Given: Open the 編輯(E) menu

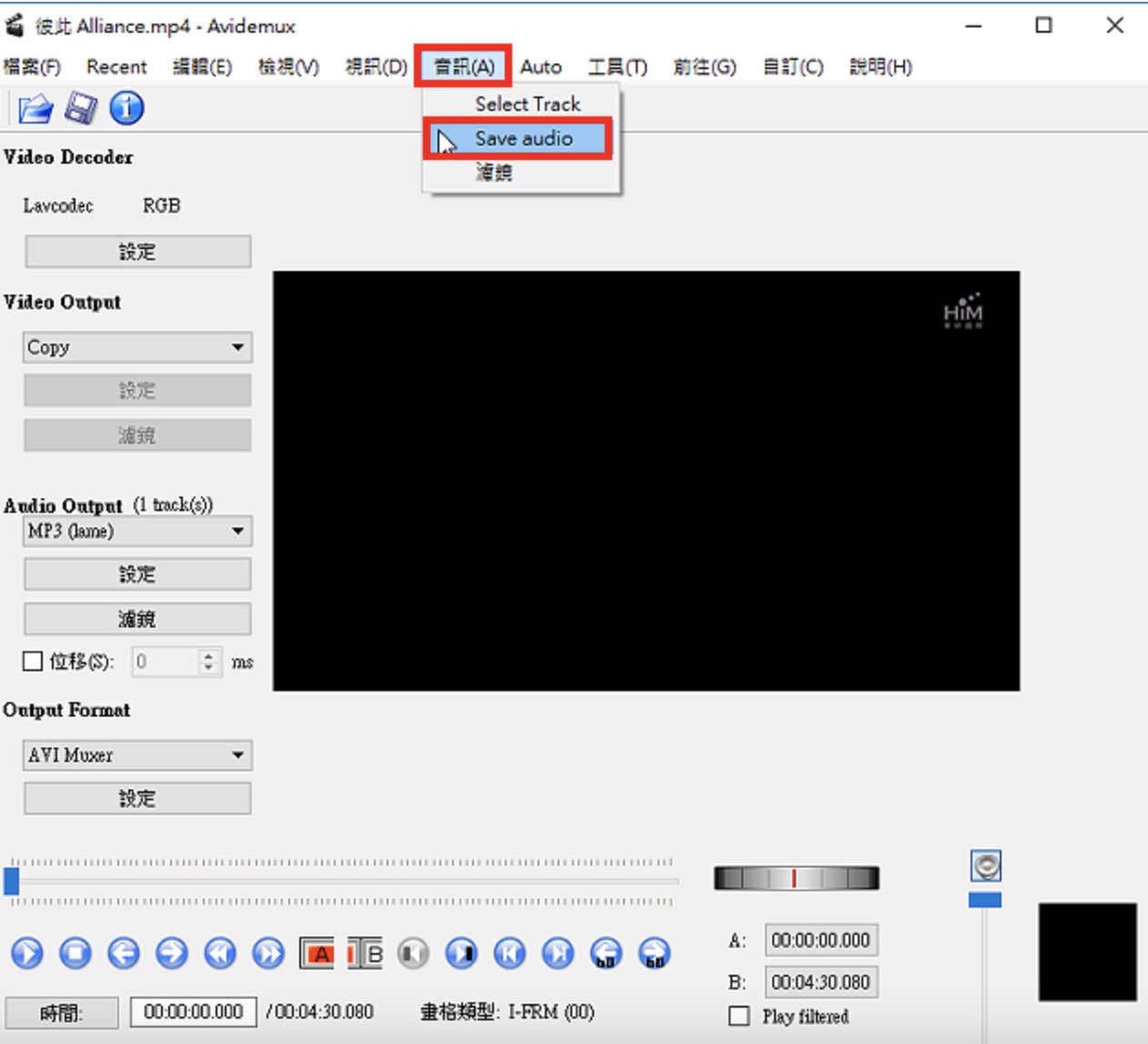Looking at the screenshot, I should 202,66.
